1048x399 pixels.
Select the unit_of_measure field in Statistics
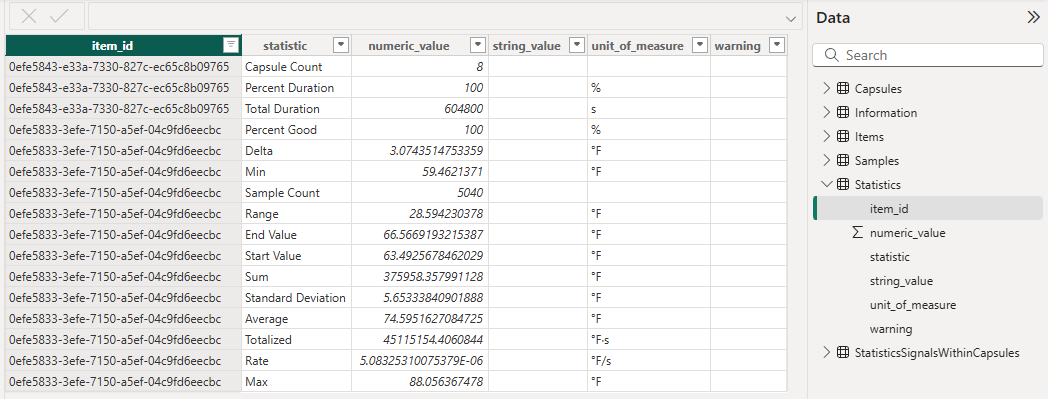coord(913,305)
